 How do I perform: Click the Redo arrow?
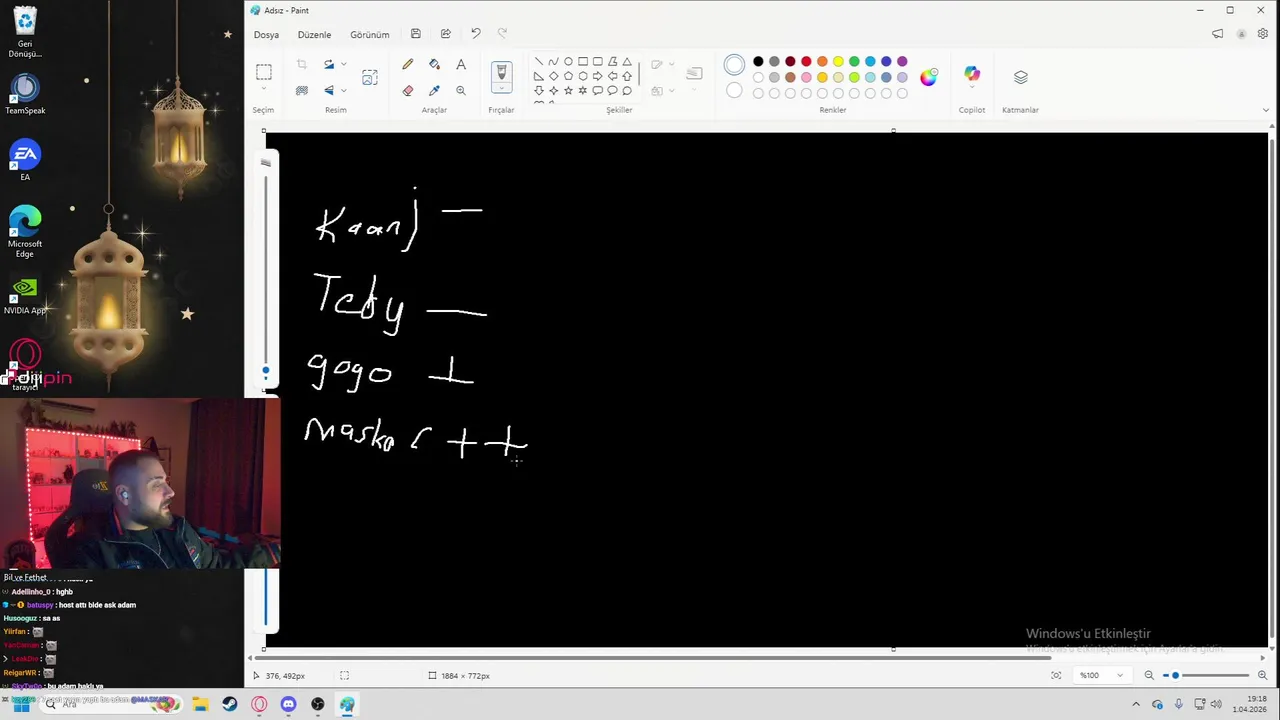(502, 34)
